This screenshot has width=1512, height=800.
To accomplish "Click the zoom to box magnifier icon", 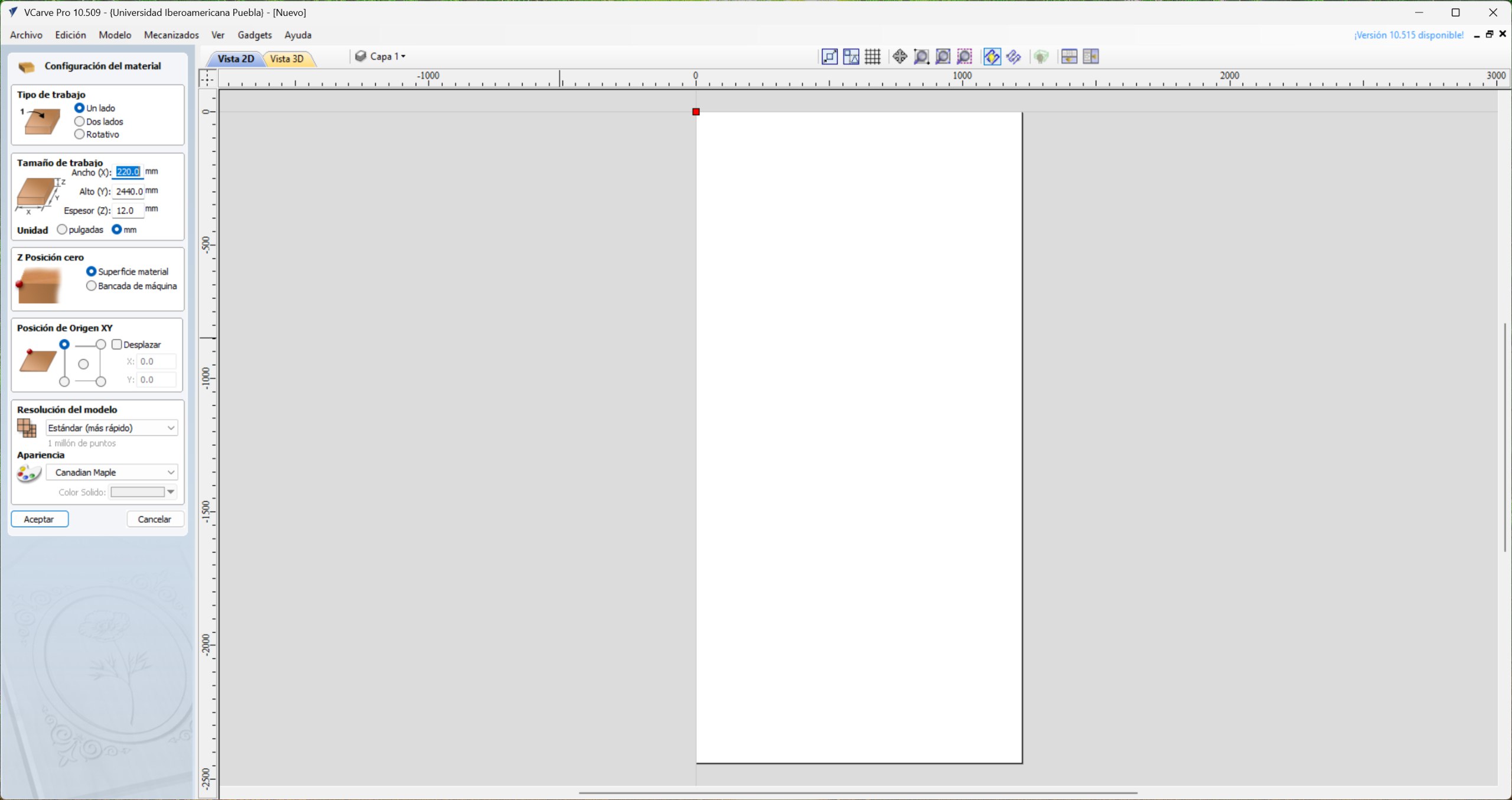I will click(921, 57).
